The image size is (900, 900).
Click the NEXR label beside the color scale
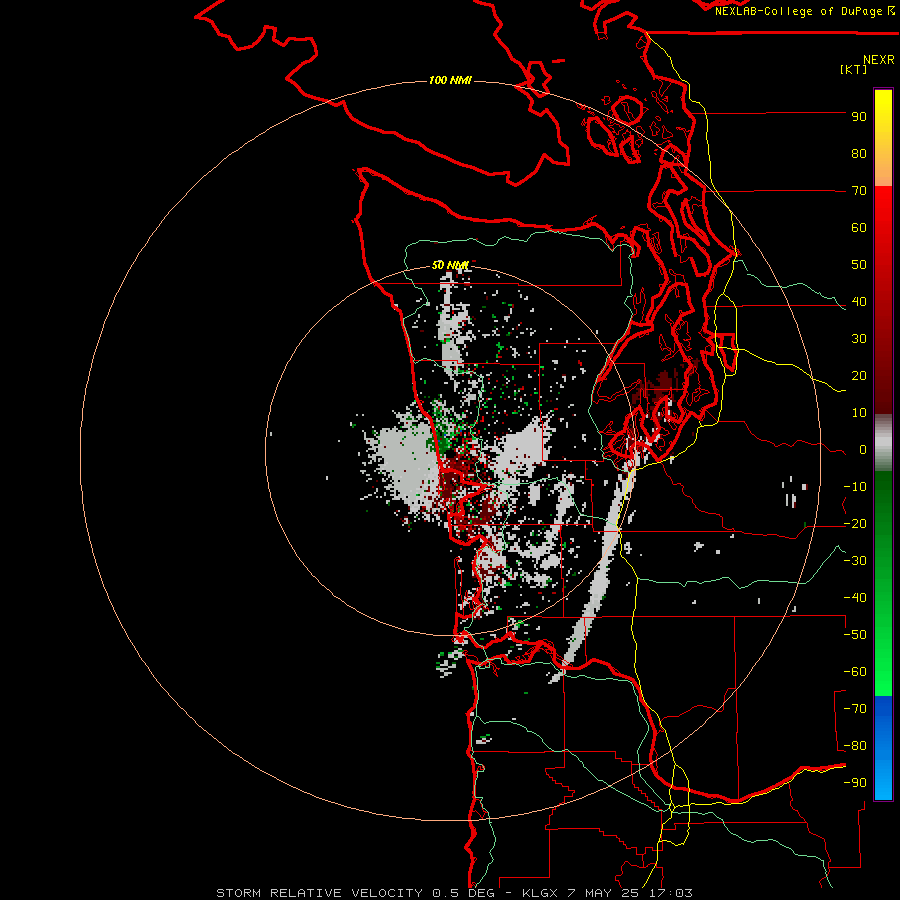(x=879, y=60)
